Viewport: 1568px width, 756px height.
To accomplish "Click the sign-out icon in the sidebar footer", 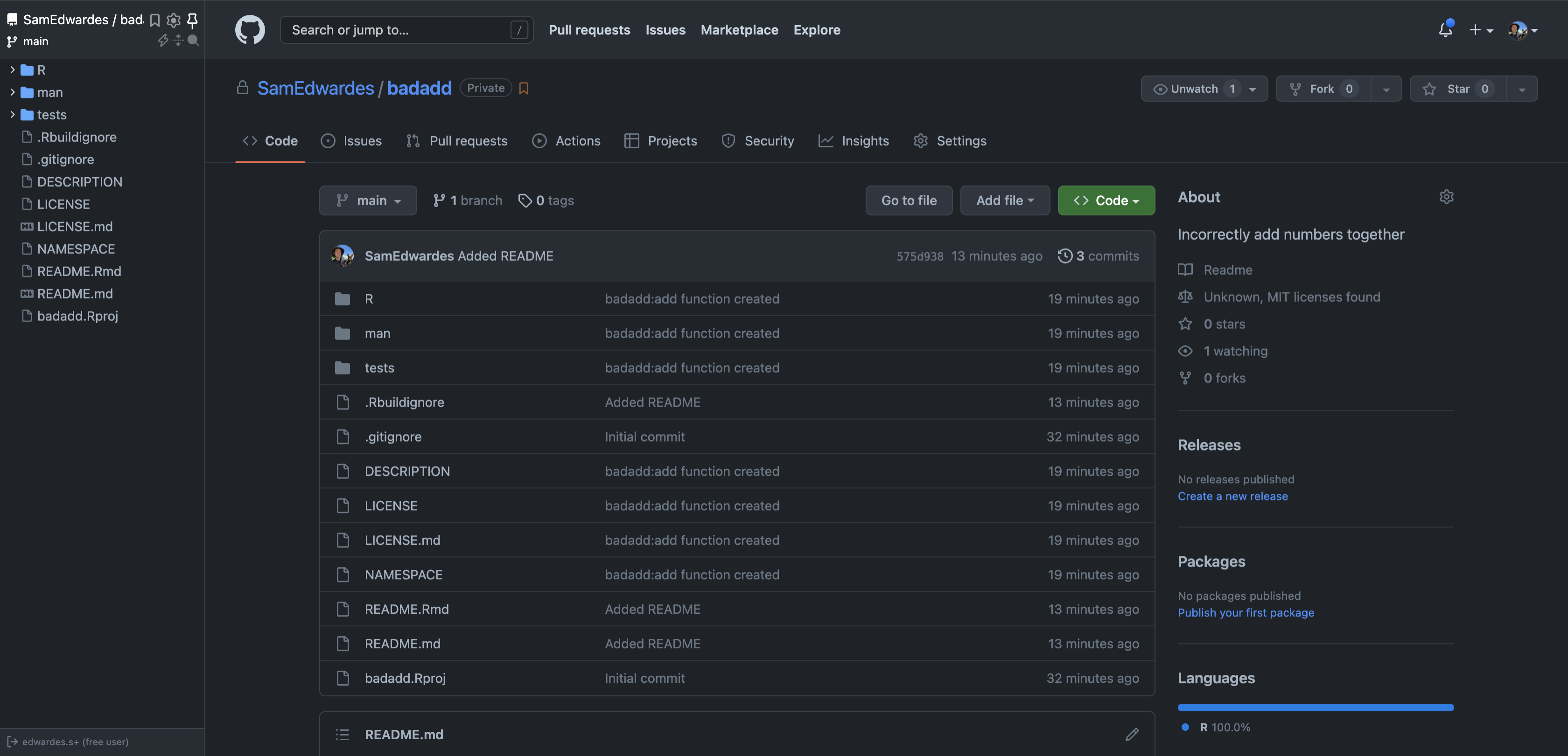I will tap(12, 742).
